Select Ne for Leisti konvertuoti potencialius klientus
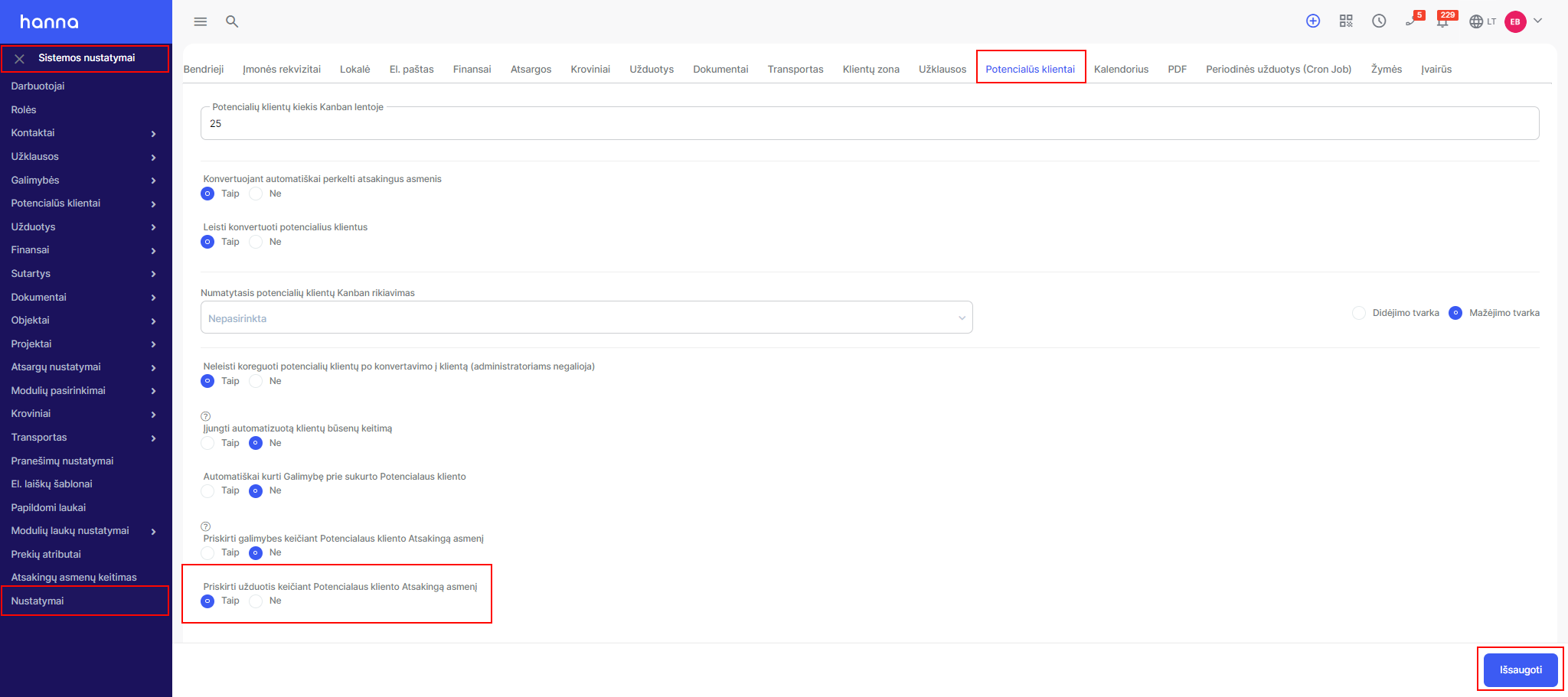This screenshot has width=1568, height=697. tap(256, 242)
